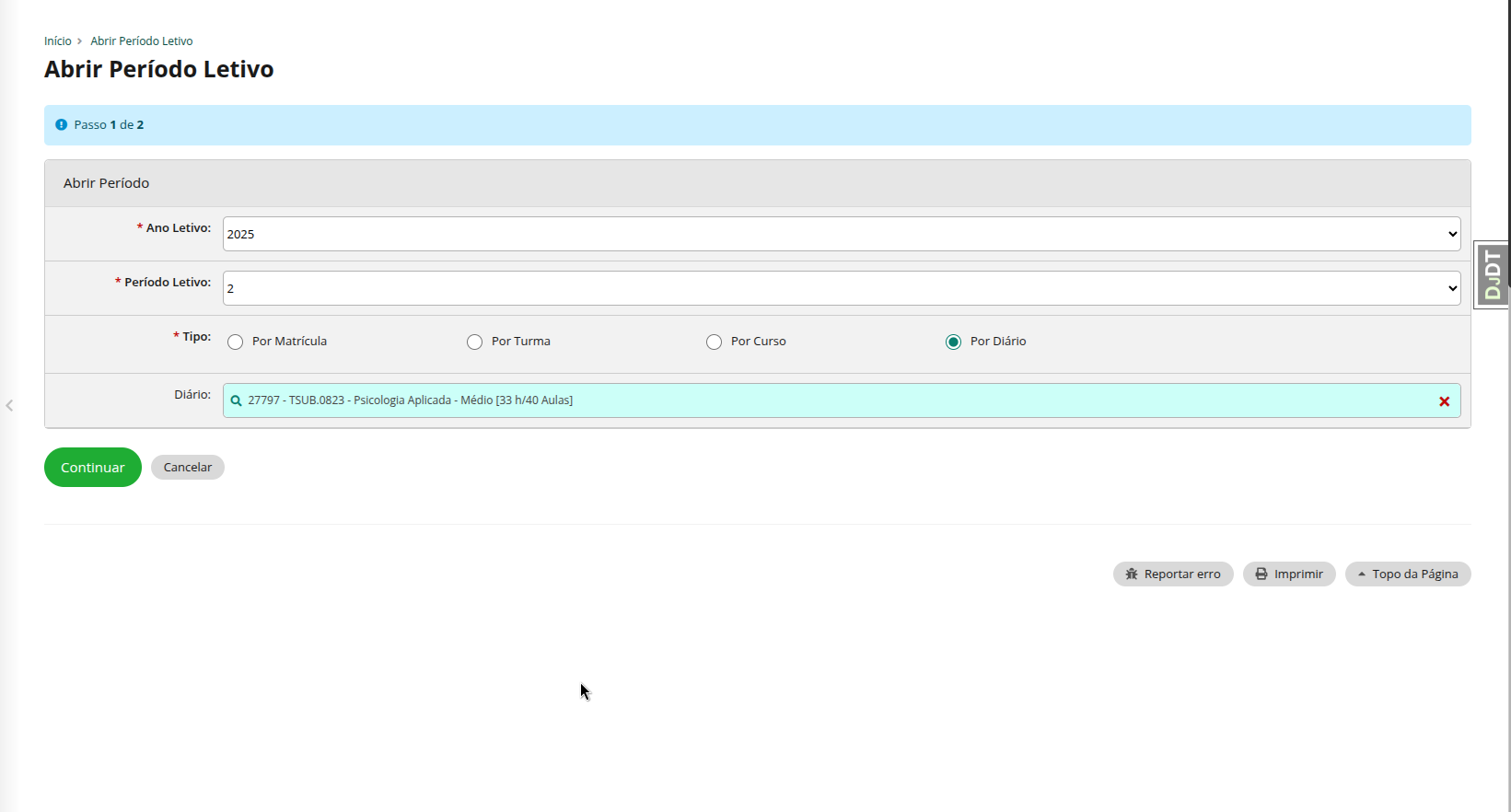The image size is (1511, 812).
Task: Click the up-arrow icon on Topo da Página
Action: 1362,574
